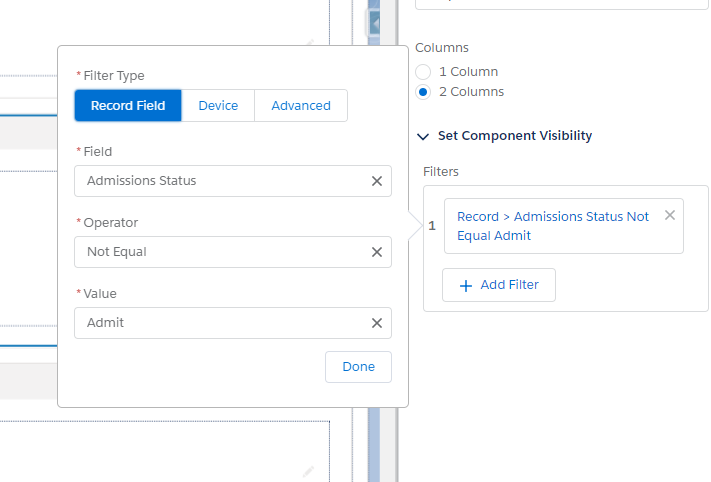Image resolution: width=711 pixels, height=482 pixels.
Task: Remove the Admissions Status filter pill
Action: [x=670, y=215]
